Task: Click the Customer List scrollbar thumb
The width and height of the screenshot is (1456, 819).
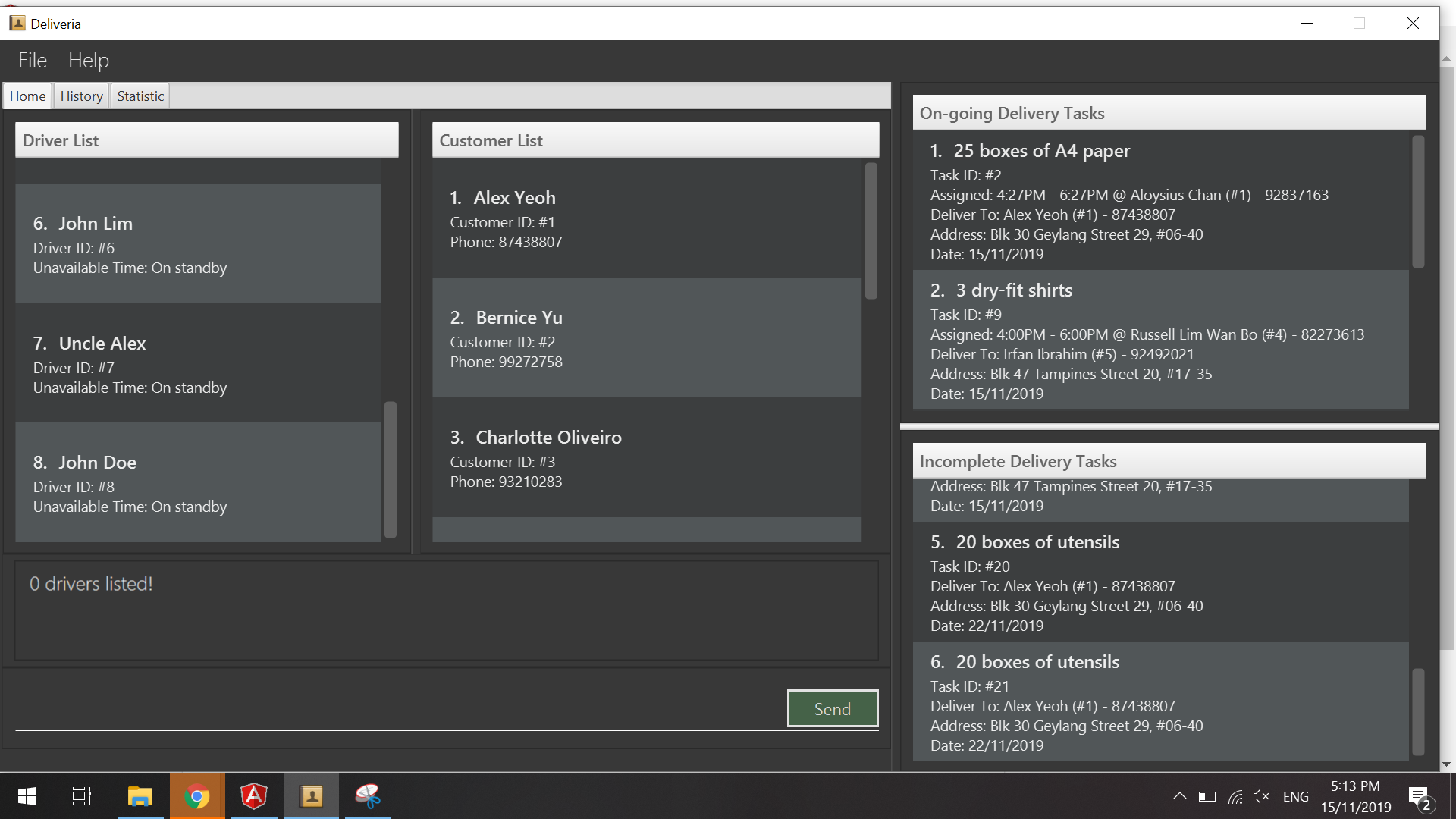Action: point(871,231)
